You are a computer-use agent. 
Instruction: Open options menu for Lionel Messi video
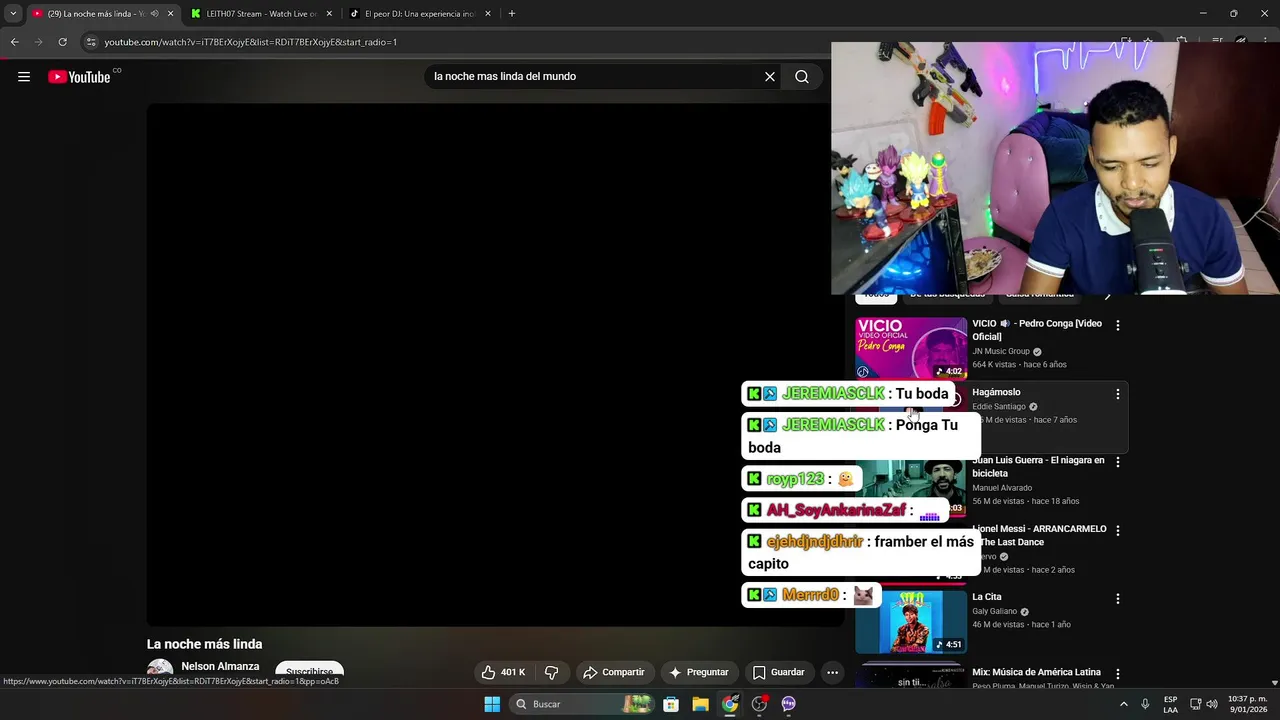(1118, 530)
